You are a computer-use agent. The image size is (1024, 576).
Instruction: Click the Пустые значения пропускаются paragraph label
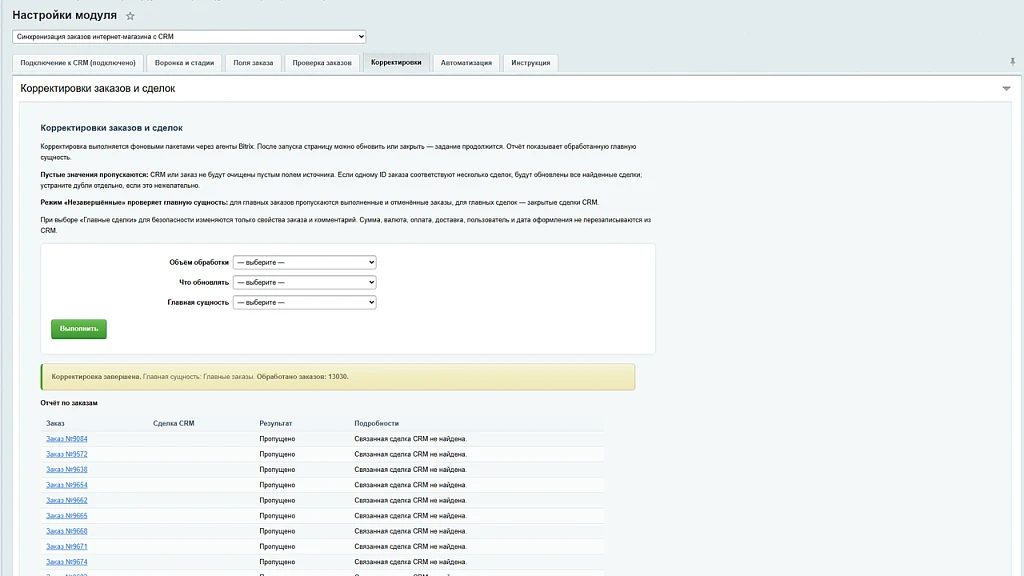(x=94, y=174)
